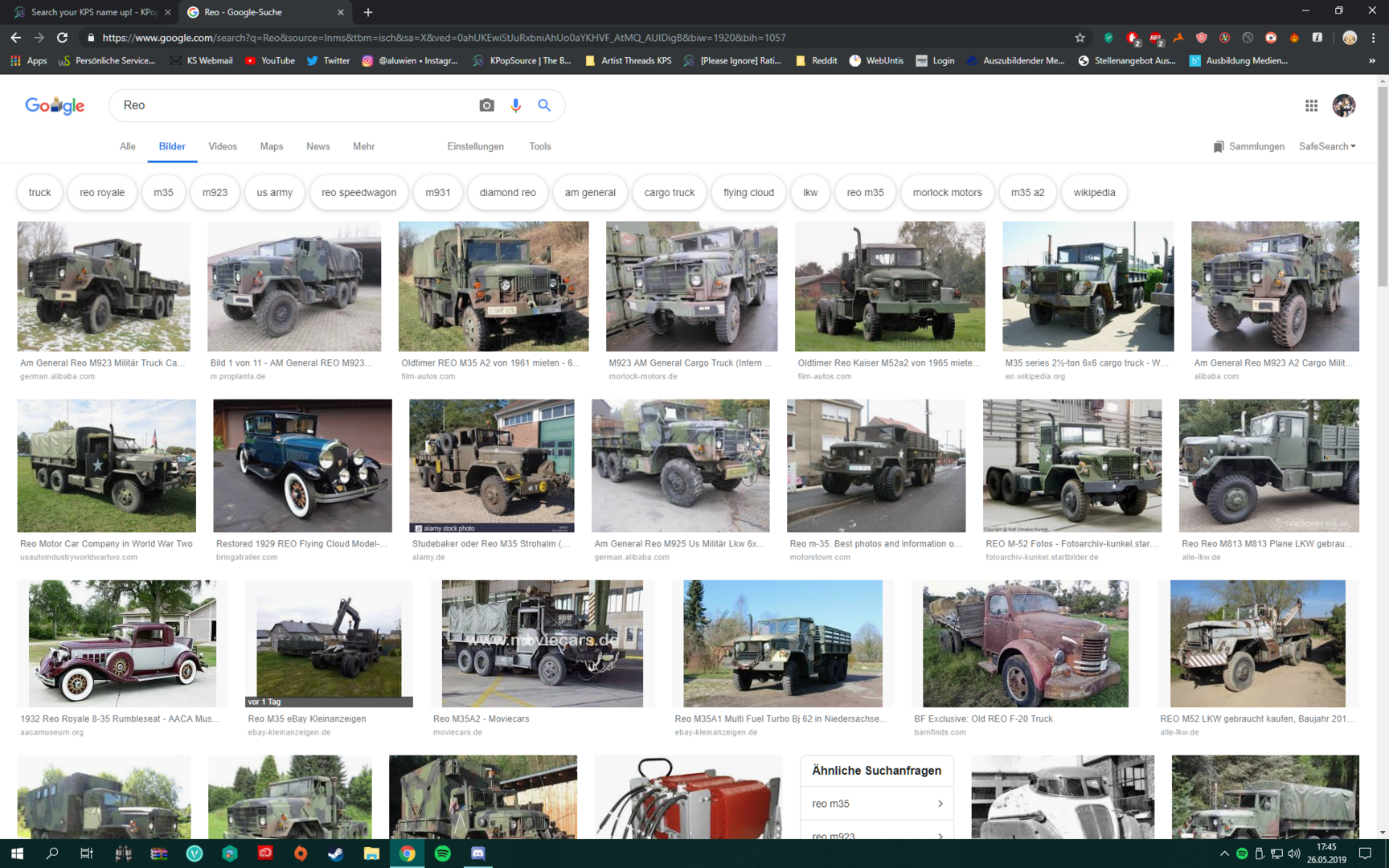
Task: Bookmark this page with the star icon
Action: 1080,38
